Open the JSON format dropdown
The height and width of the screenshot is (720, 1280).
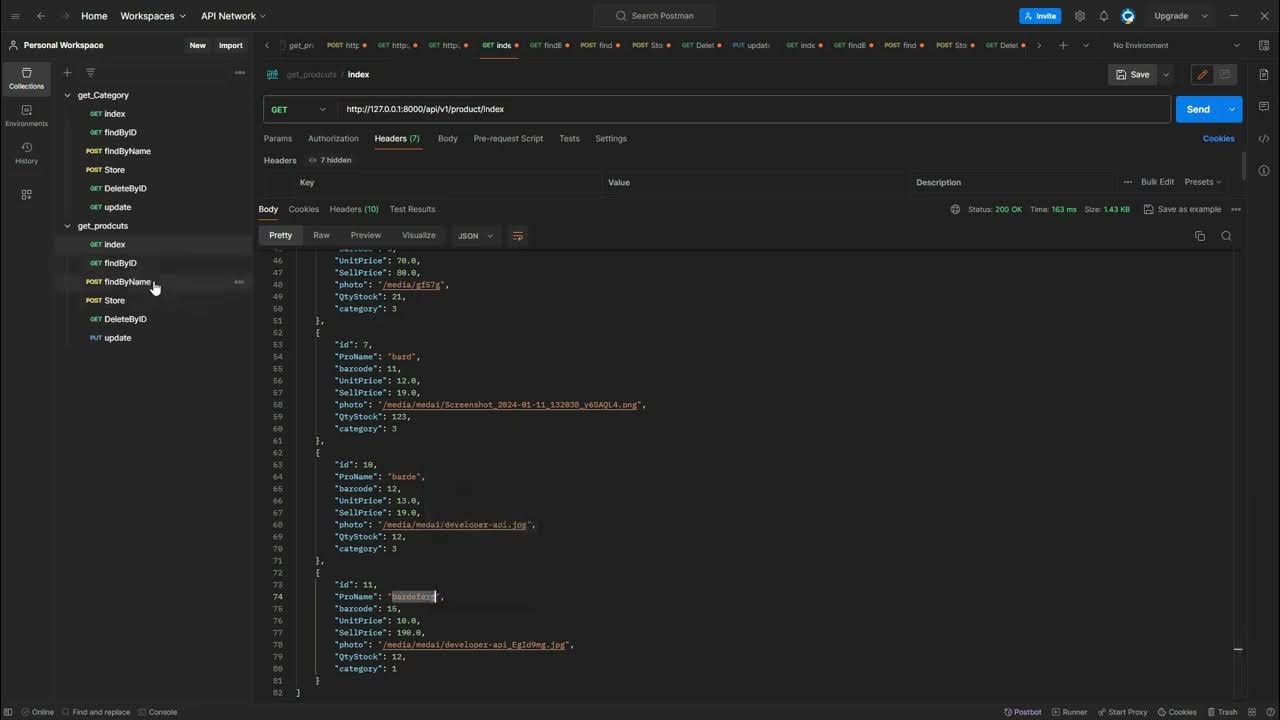[x=476, y=236]
